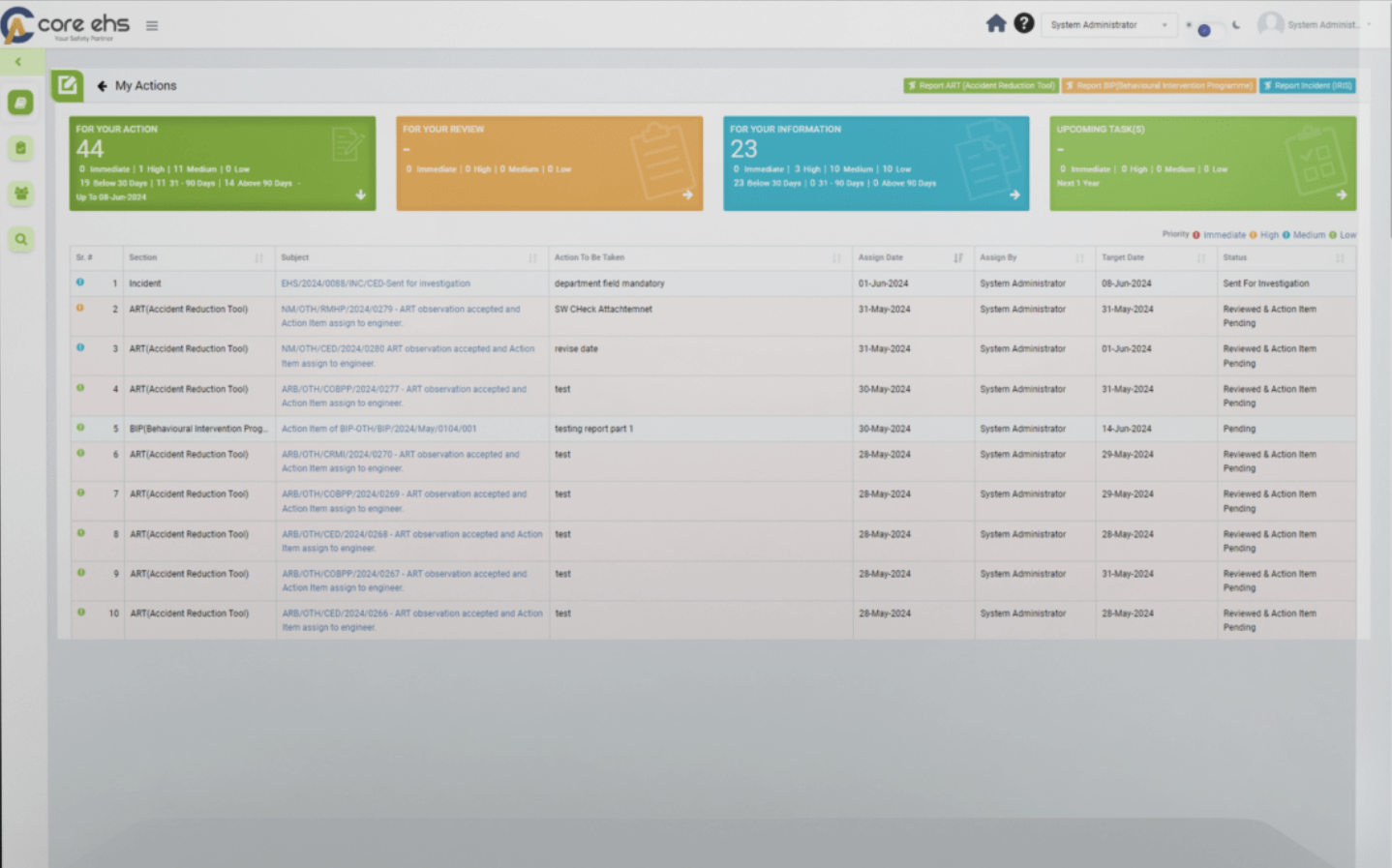Open help via the question mark icon
The height and width of the screenshot is (868, 1392).
click(1023, 22)
